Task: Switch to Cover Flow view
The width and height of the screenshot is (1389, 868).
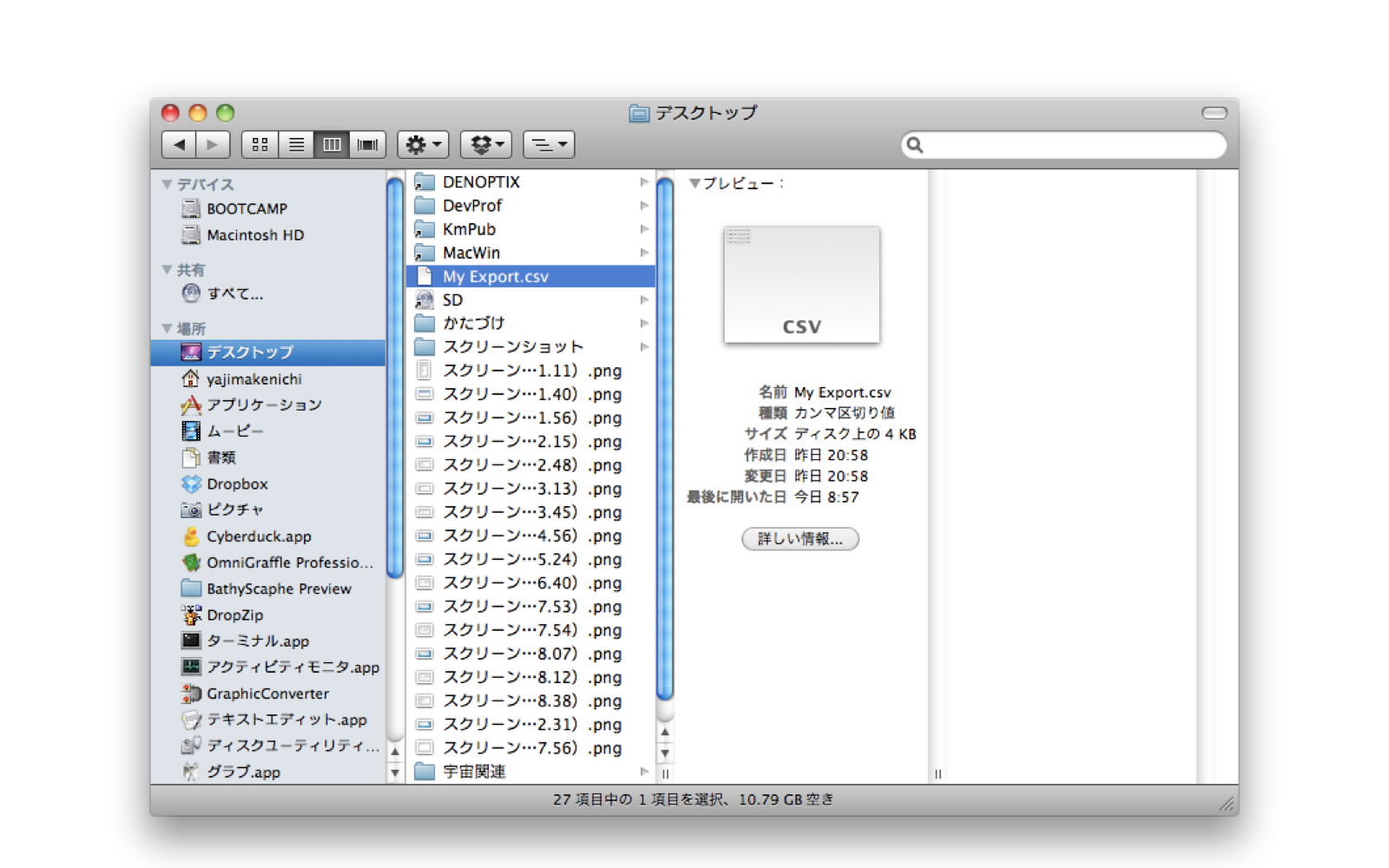Action: point(367,145)
